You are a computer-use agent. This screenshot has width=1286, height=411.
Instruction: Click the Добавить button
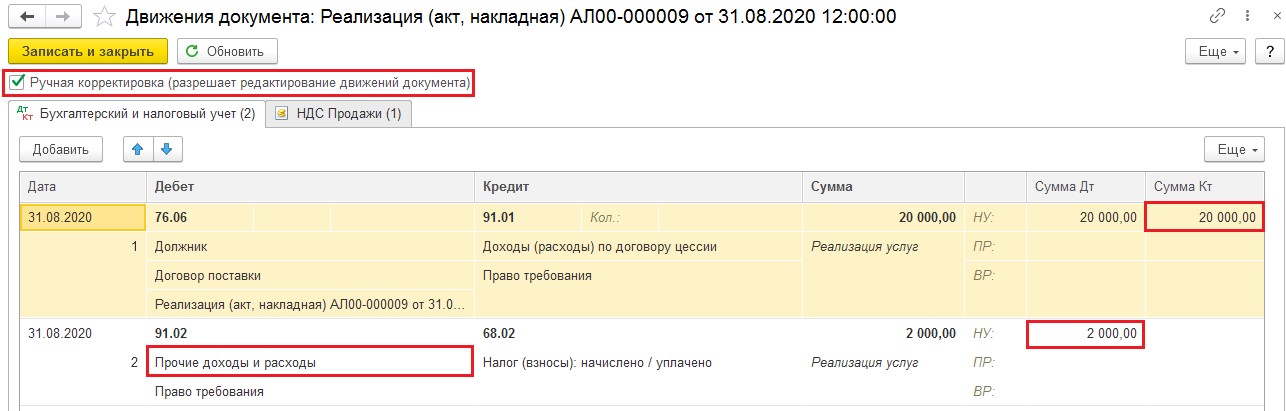tap(61, 149)
